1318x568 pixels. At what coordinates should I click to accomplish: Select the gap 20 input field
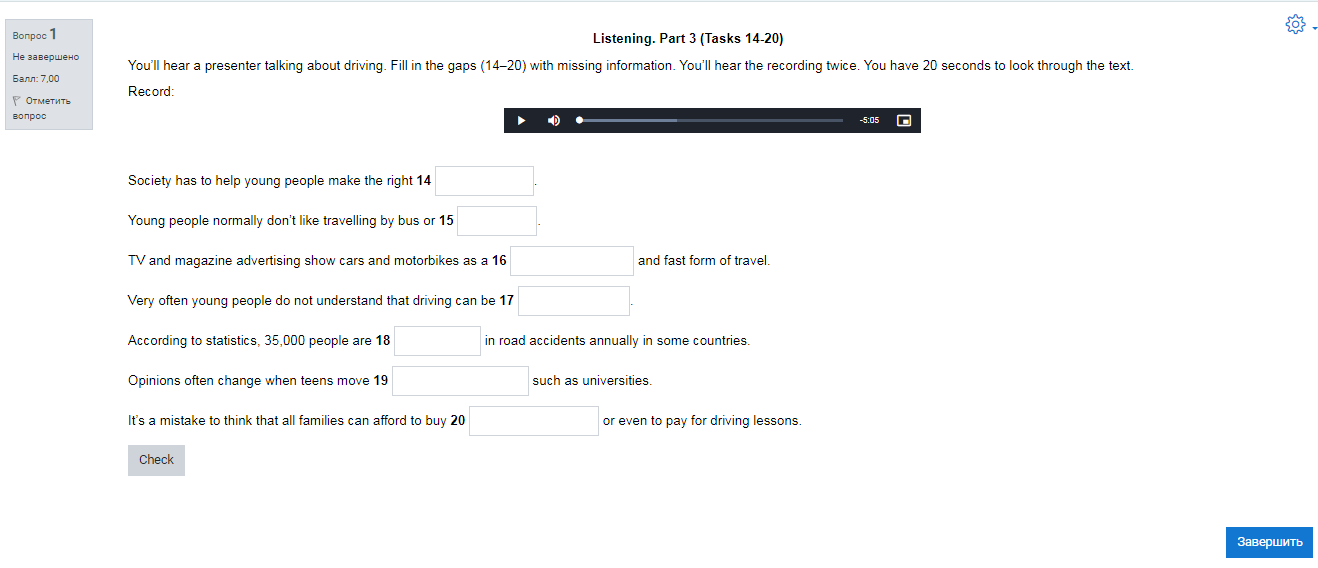[534, 421]
